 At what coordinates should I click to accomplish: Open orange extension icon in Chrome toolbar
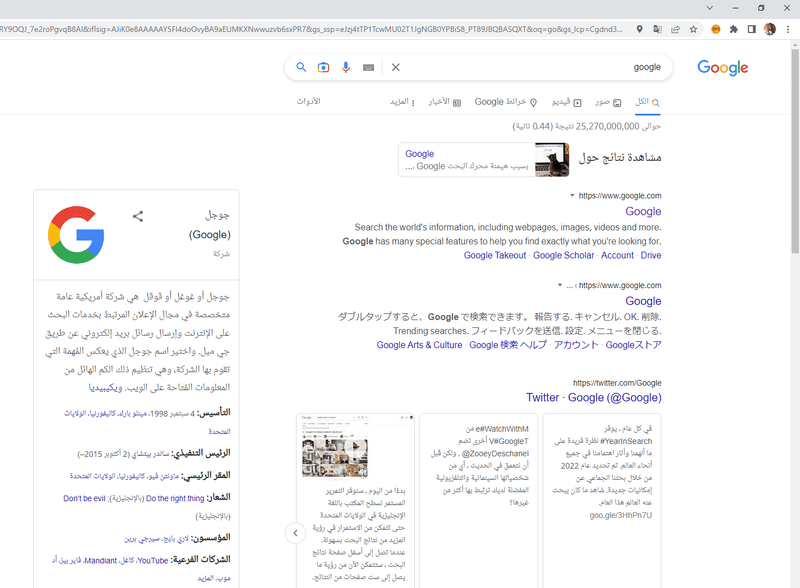[x=716, y=29]
